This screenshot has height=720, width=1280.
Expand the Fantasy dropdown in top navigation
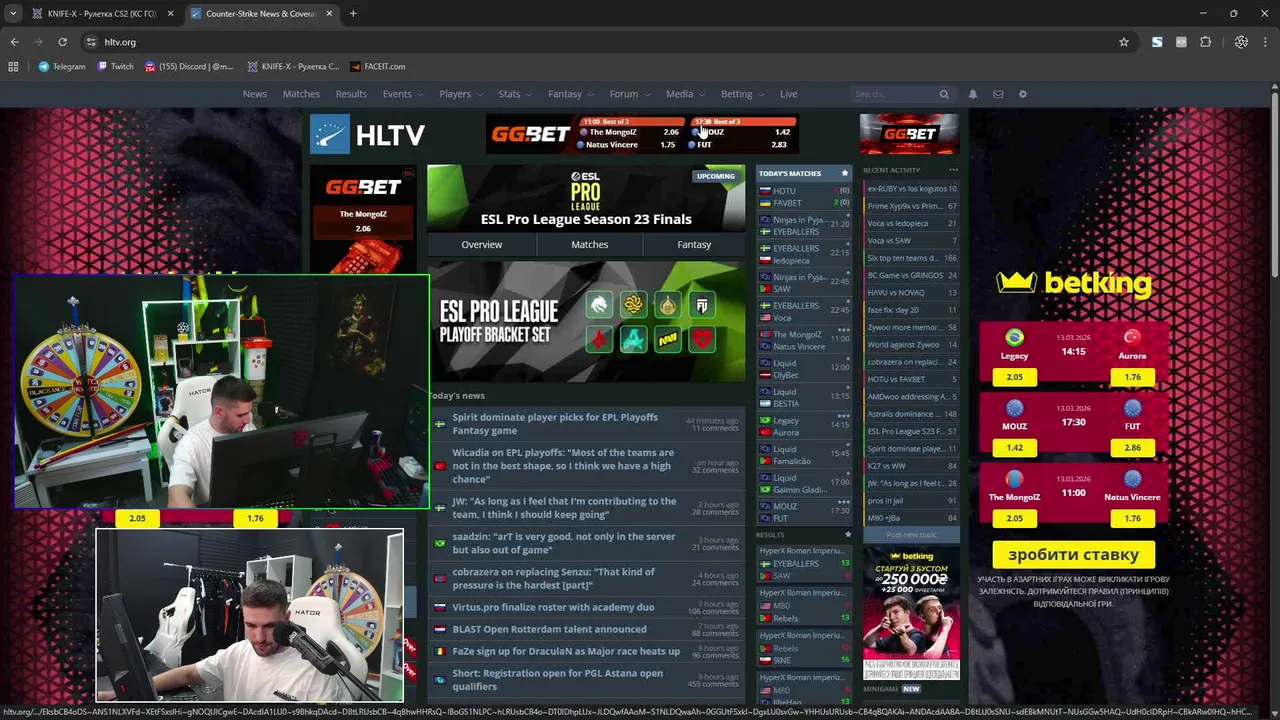pyautogui.click(x=570, y=94)
